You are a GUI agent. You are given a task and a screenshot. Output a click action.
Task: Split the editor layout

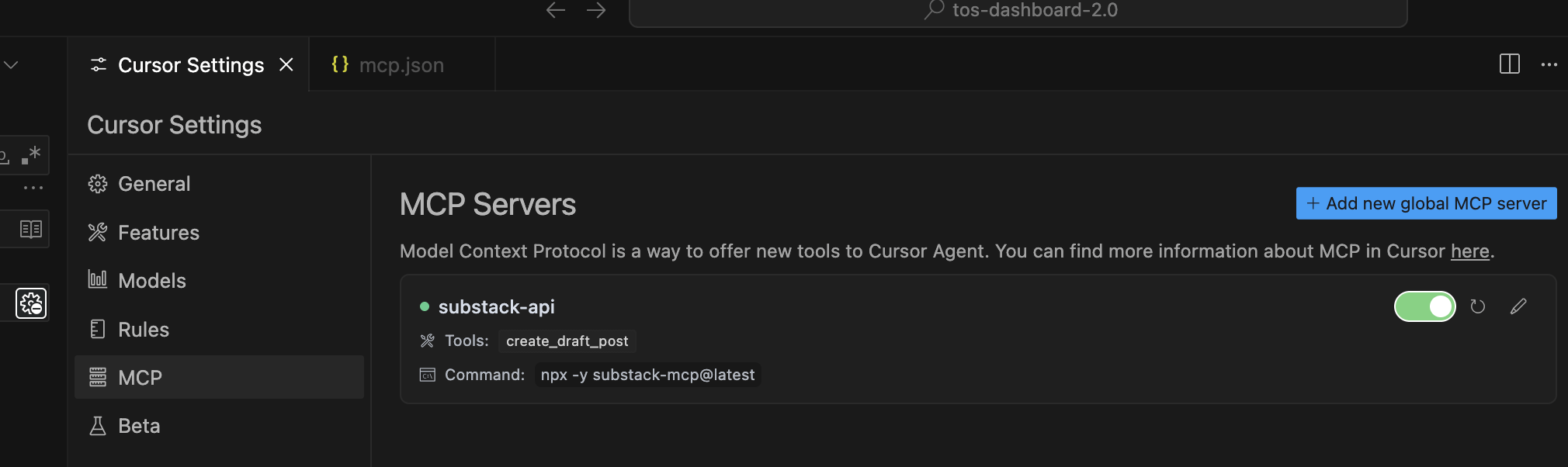point(1510,64)
